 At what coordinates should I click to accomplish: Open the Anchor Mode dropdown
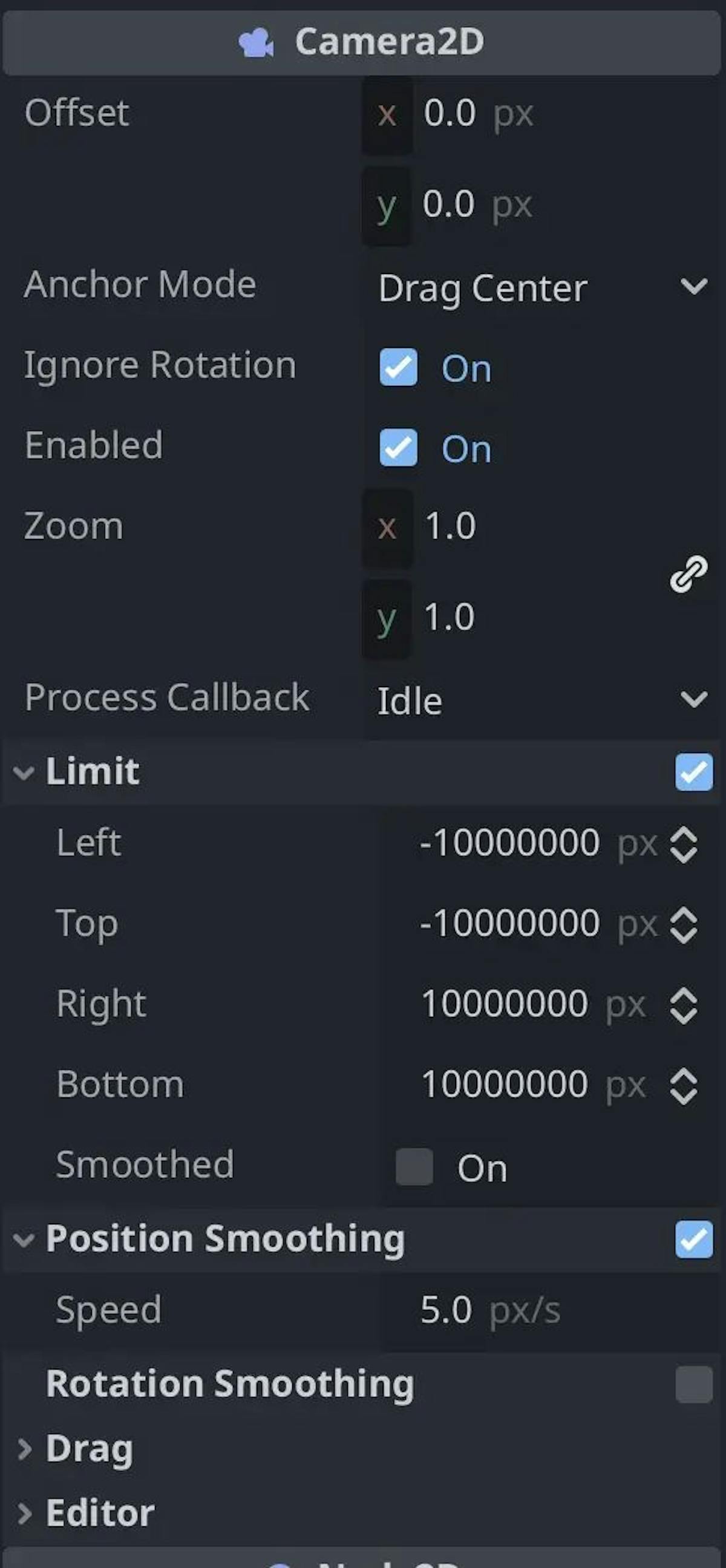[x=541, y=287]
